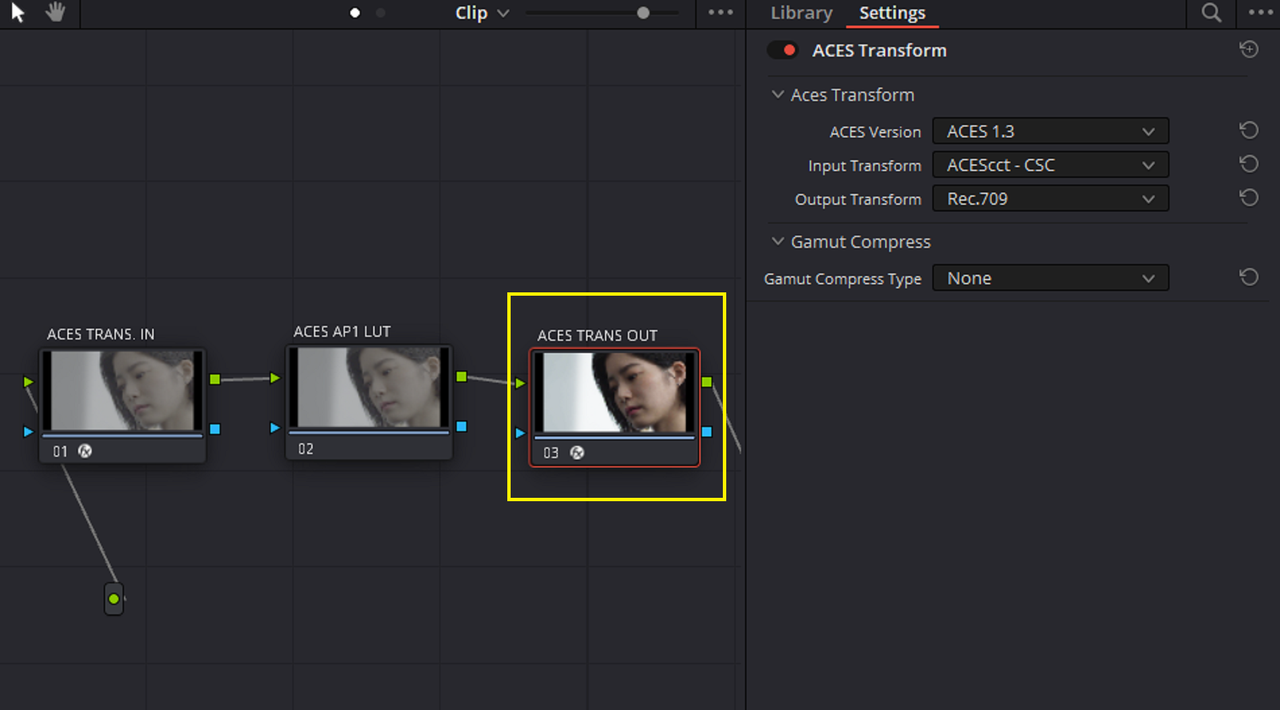Reset the Gamut Compress Type setting
The image size is (1280, 710).
(1248, 277)
